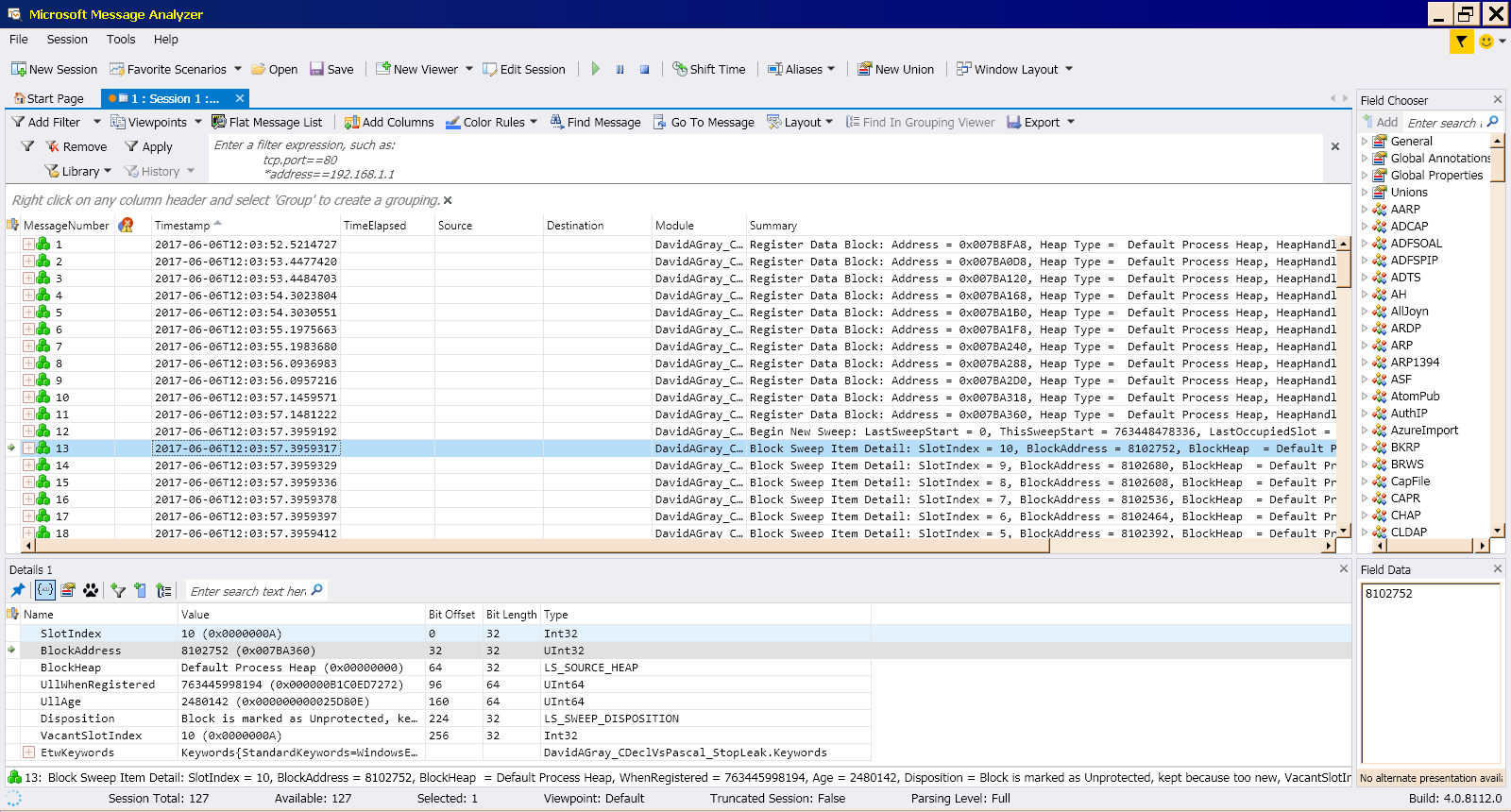1511x812 pixels.
Task: Click the filter expression input box
Action: pyautogui.click(x=765, y=159)
